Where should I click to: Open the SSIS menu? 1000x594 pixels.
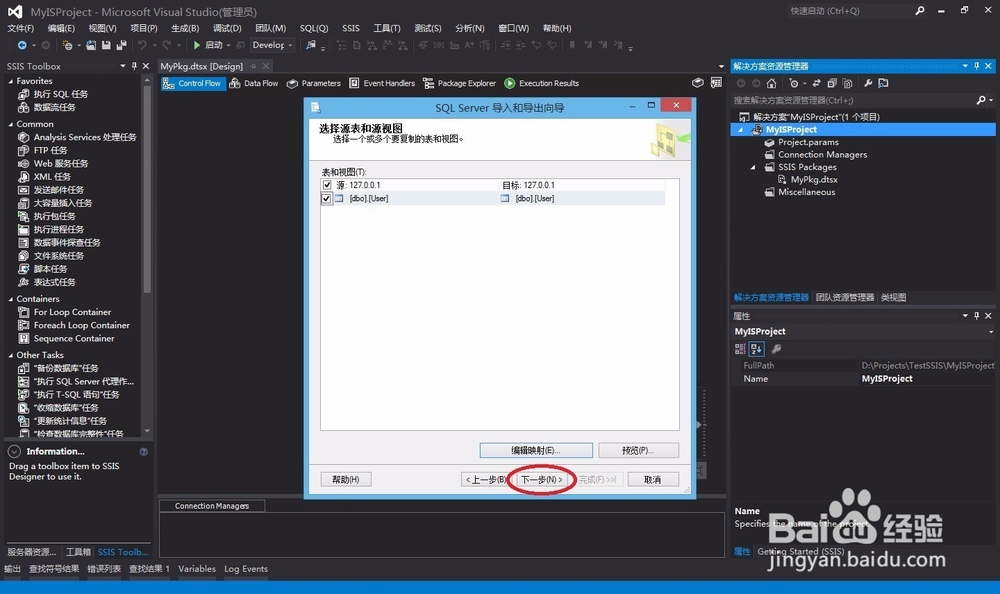click(351, 28)
